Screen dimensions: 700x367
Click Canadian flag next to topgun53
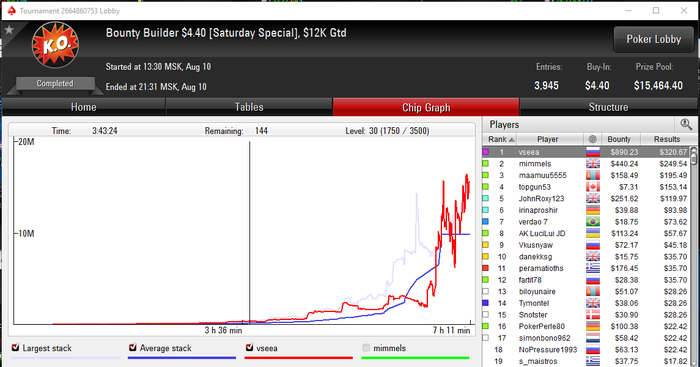[x=593, y=187]
